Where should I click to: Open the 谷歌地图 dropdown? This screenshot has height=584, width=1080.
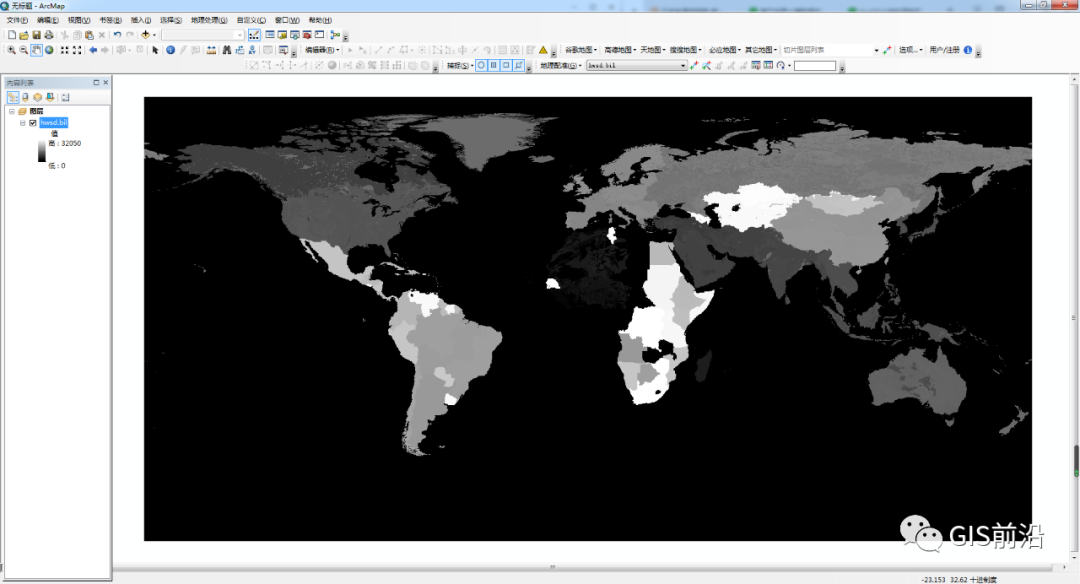click(x=581, y=50)
